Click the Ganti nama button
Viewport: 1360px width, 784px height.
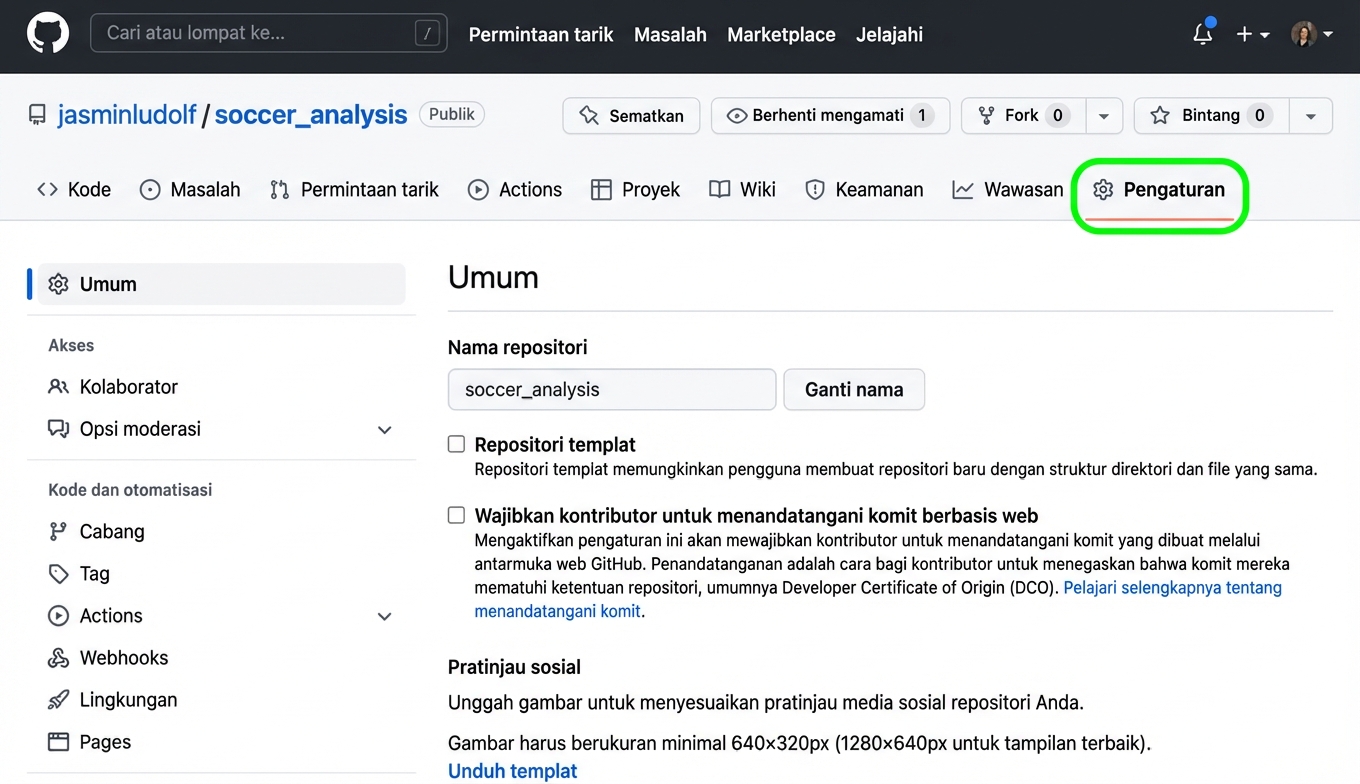854,390
